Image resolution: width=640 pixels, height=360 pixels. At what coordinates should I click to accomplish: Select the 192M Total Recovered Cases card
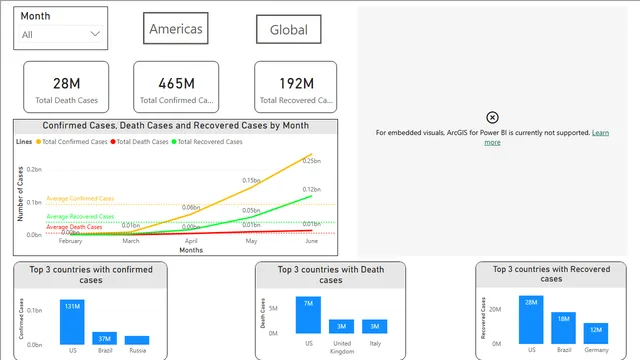tap(296, 87)
